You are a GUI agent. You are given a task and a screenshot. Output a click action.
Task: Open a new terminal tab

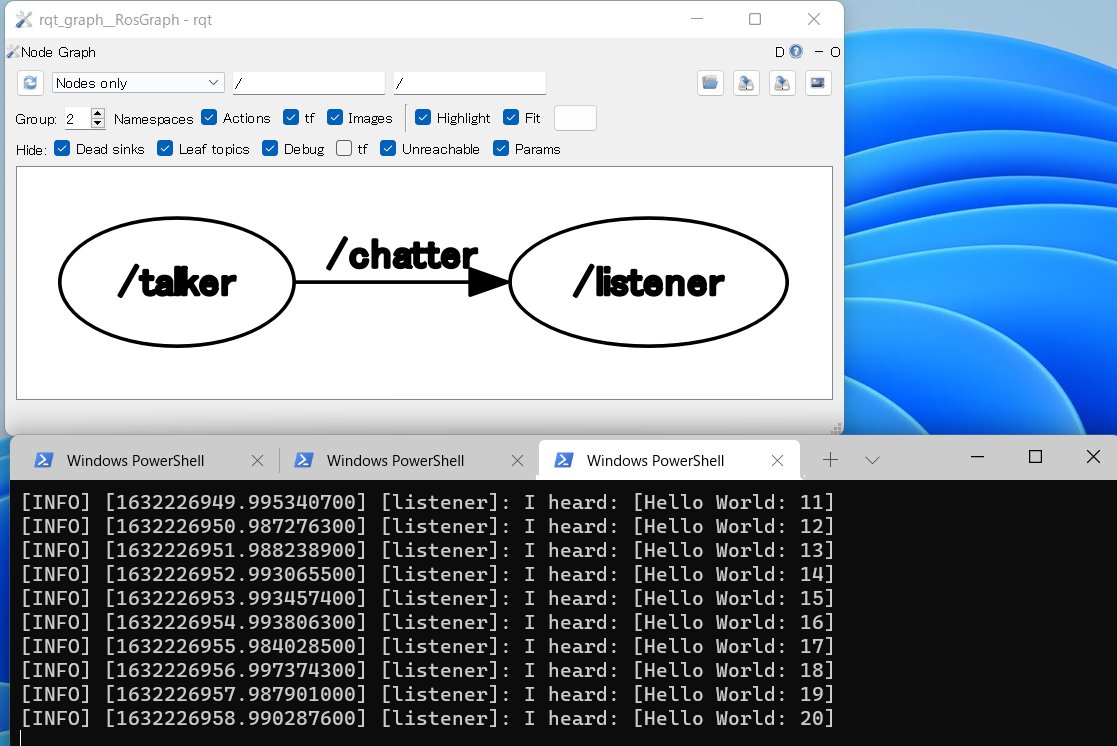pyautogui.click(x=830, y=460)
